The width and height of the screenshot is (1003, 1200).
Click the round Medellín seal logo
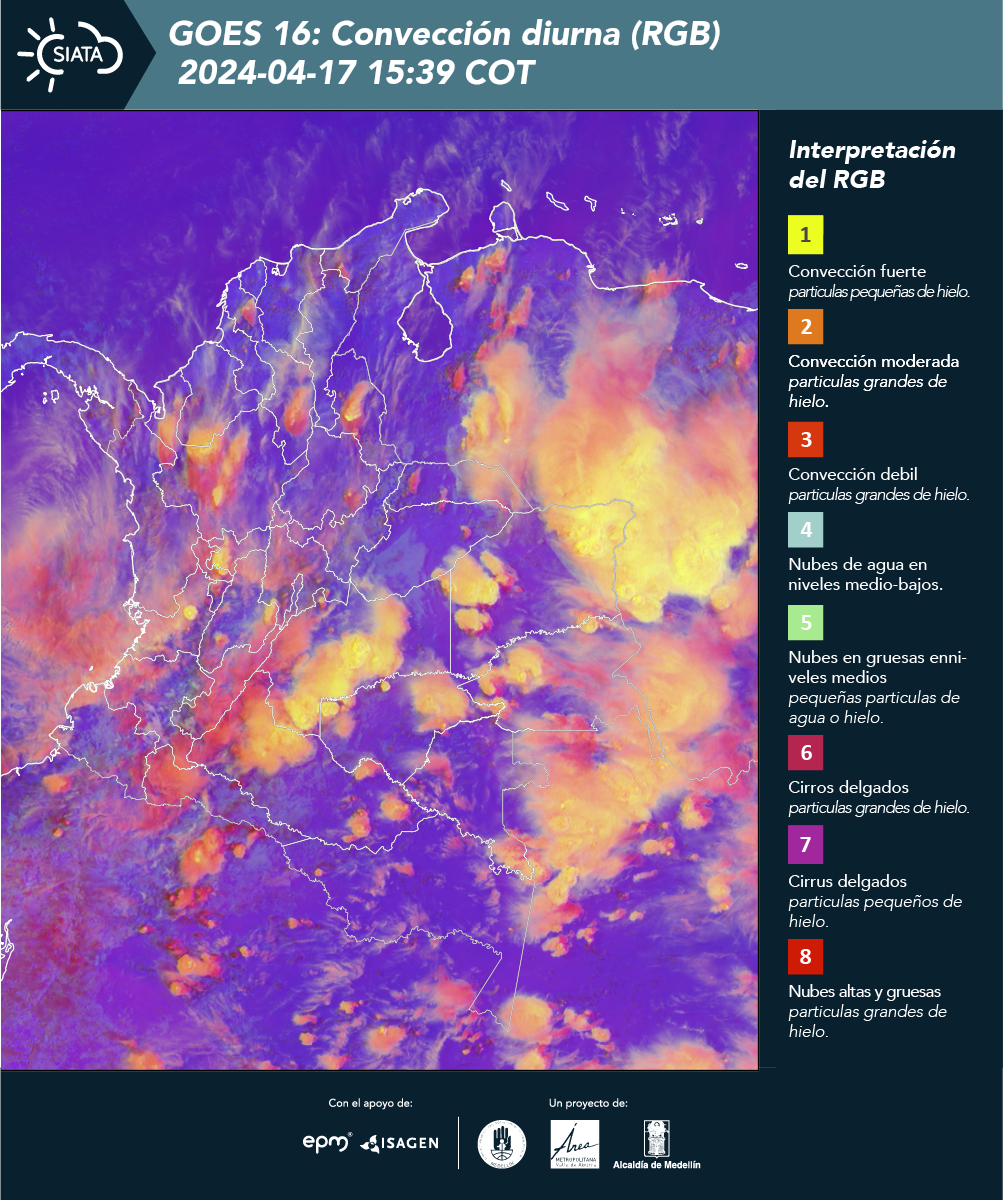501,1144
